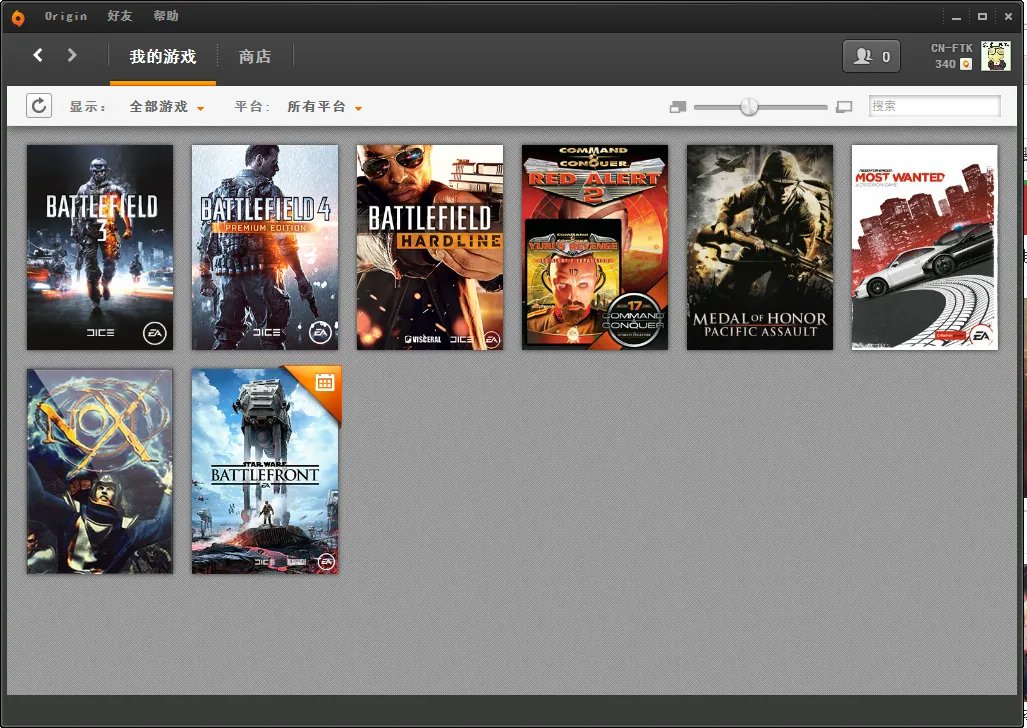Go forward with the right arrow
This screenshot has width=1027, height=728.
click(72, 56)
